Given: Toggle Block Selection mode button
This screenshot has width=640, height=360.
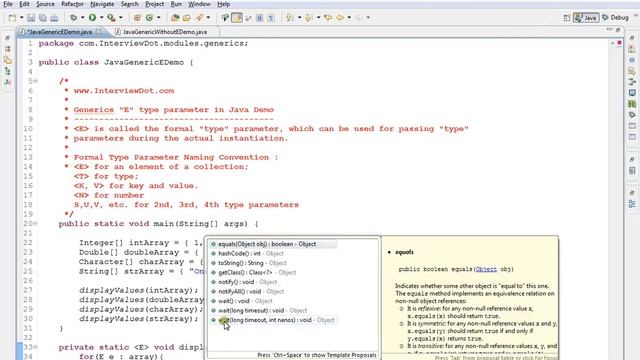Looking at the screenshot, I should 260,18.
